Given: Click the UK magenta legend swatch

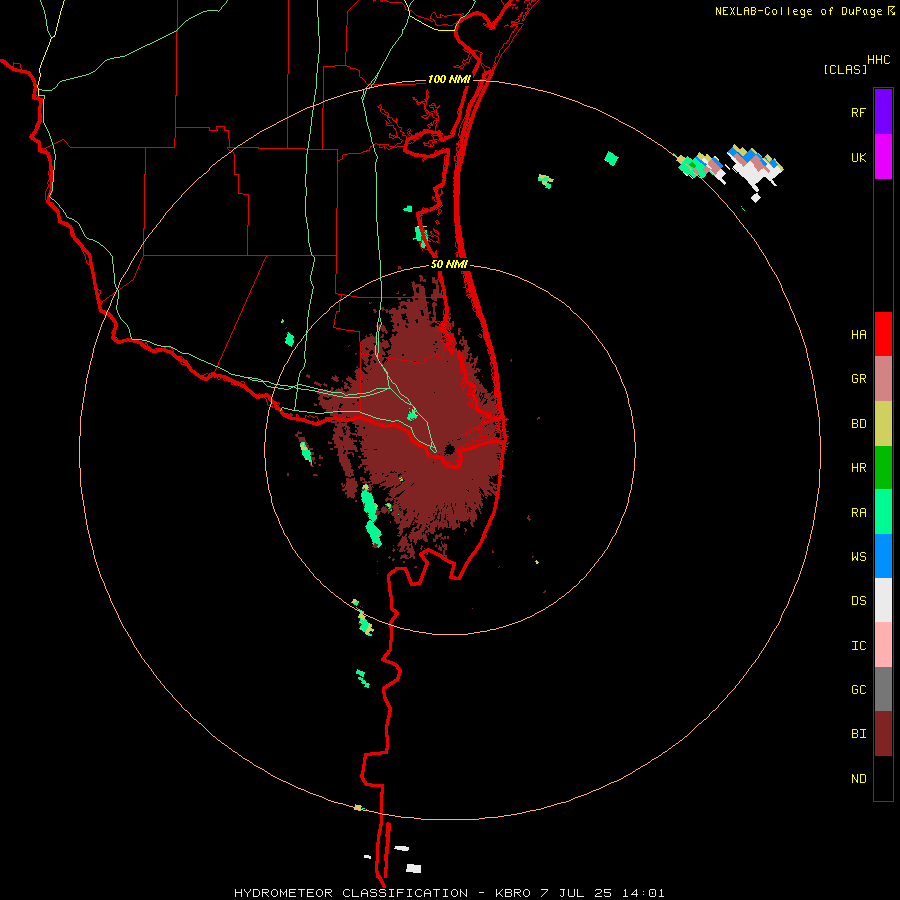Looking at the screenshot, I should point(883,157).
